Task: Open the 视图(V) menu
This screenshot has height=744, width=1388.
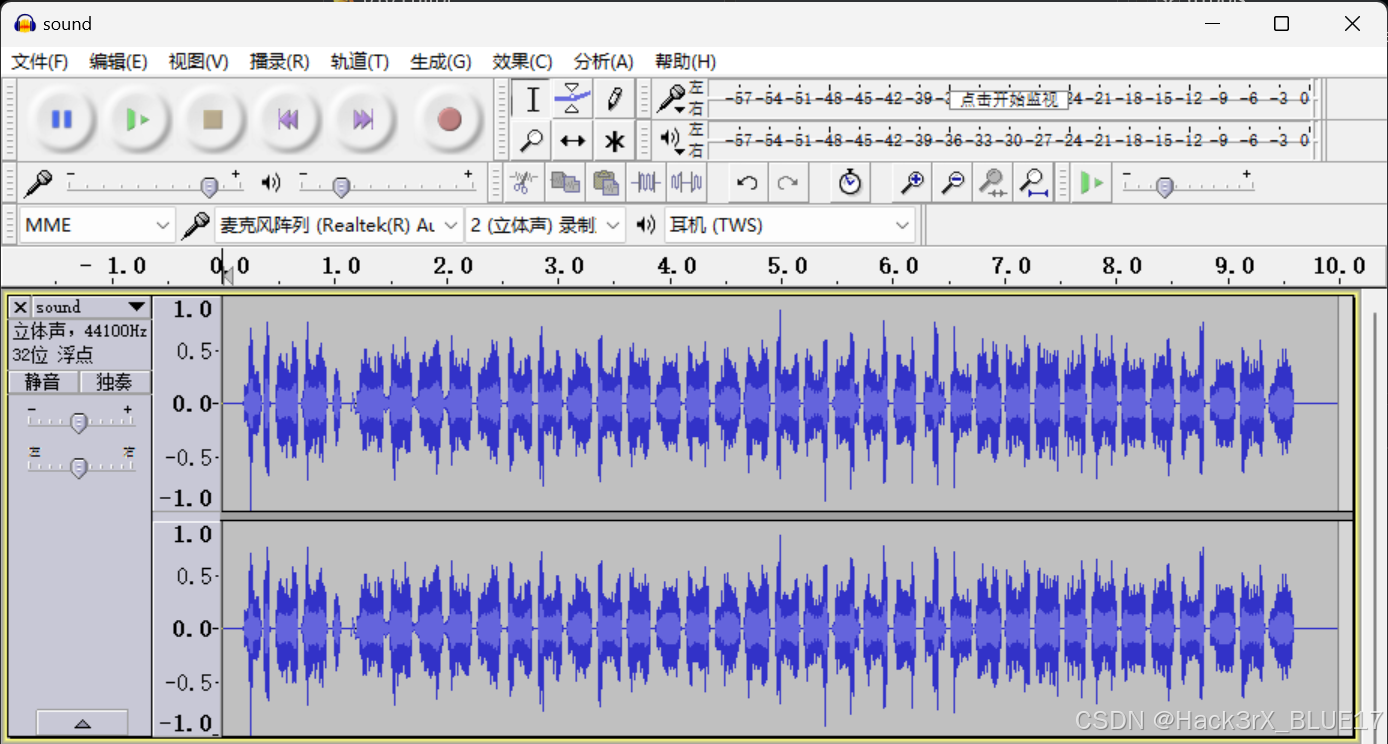Action: (198, 62)
